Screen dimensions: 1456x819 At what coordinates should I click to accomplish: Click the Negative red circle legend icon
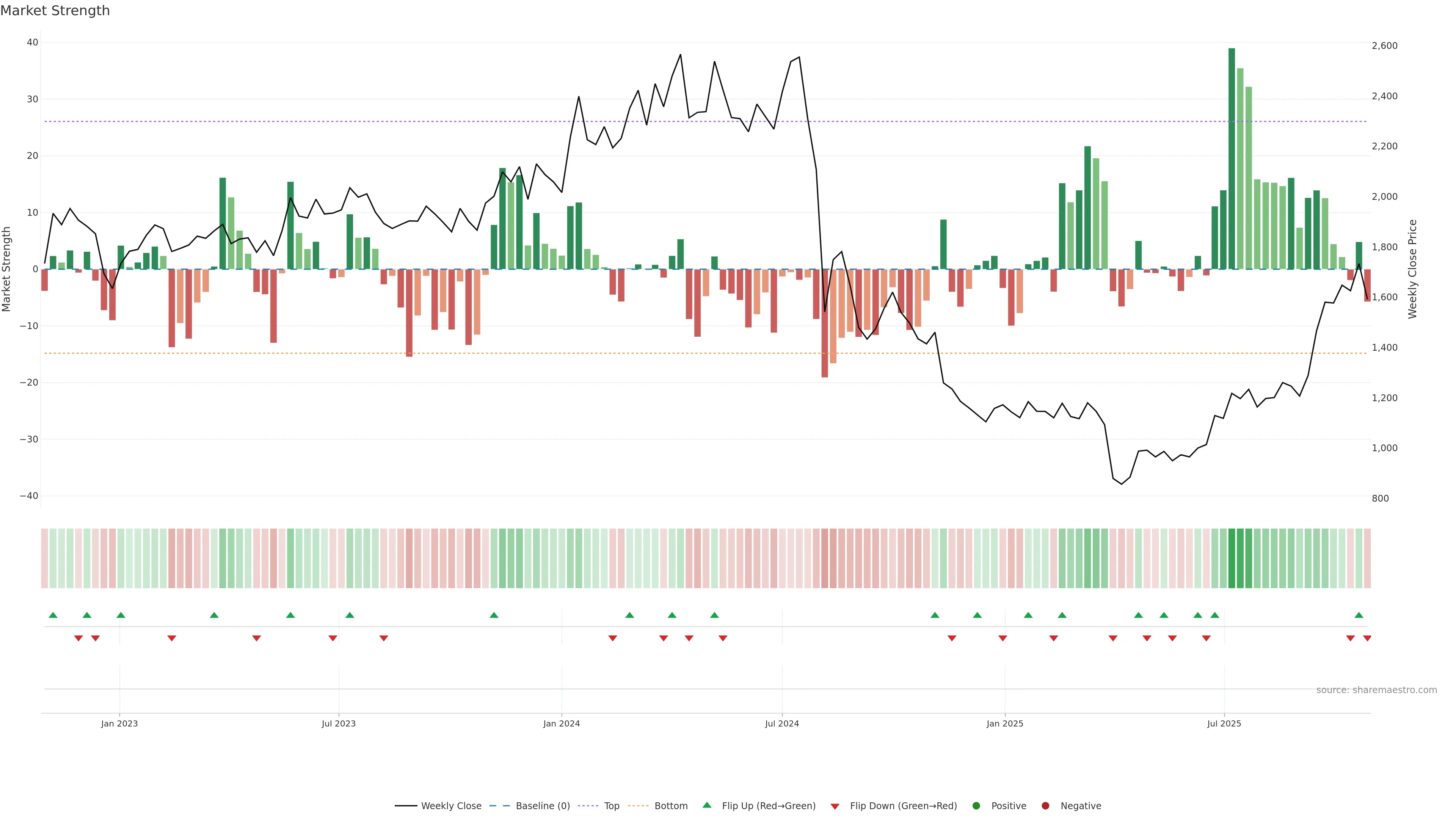pyautogui.click(x=1045, y=806)
